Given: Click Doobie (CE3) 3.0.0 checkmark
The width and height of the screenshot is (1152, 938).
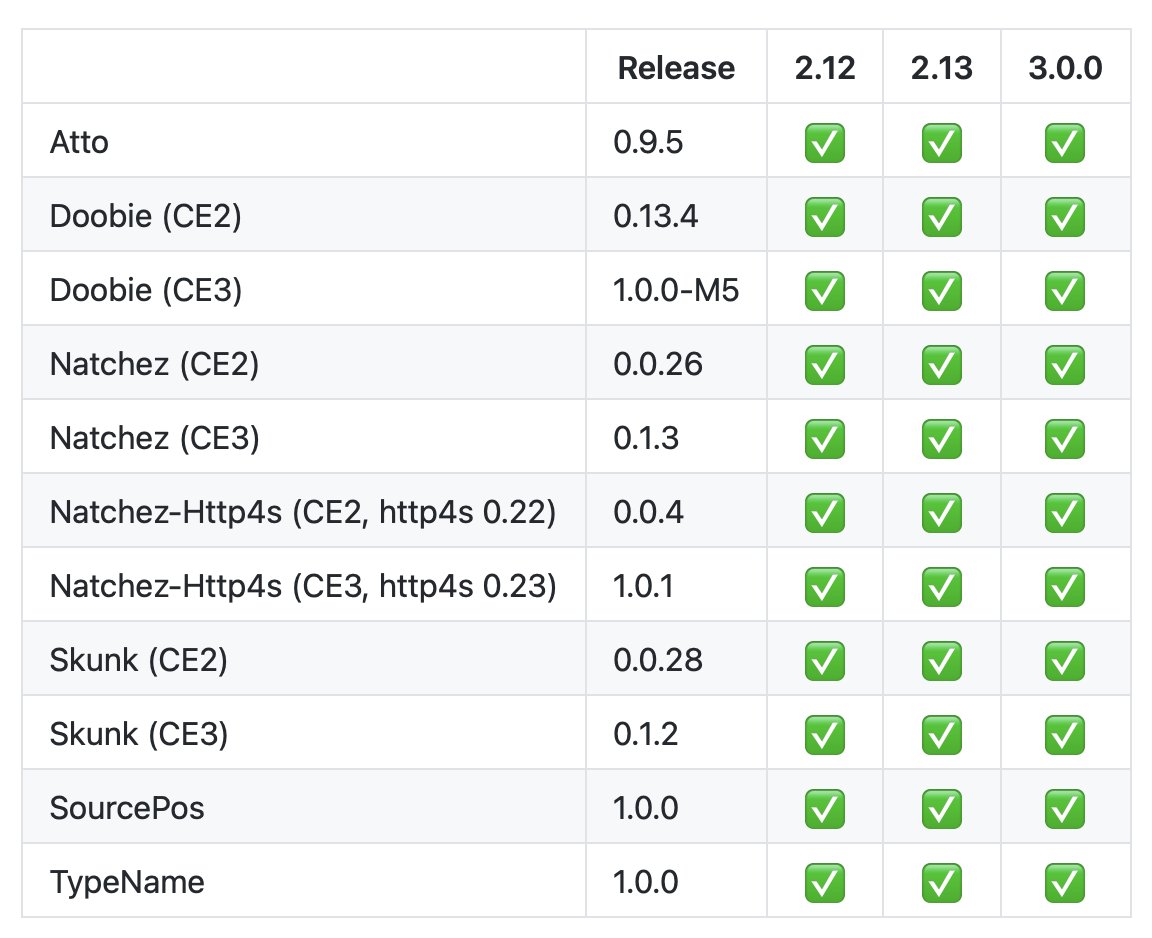Looking at the screenshot, I should (1065, 291).
